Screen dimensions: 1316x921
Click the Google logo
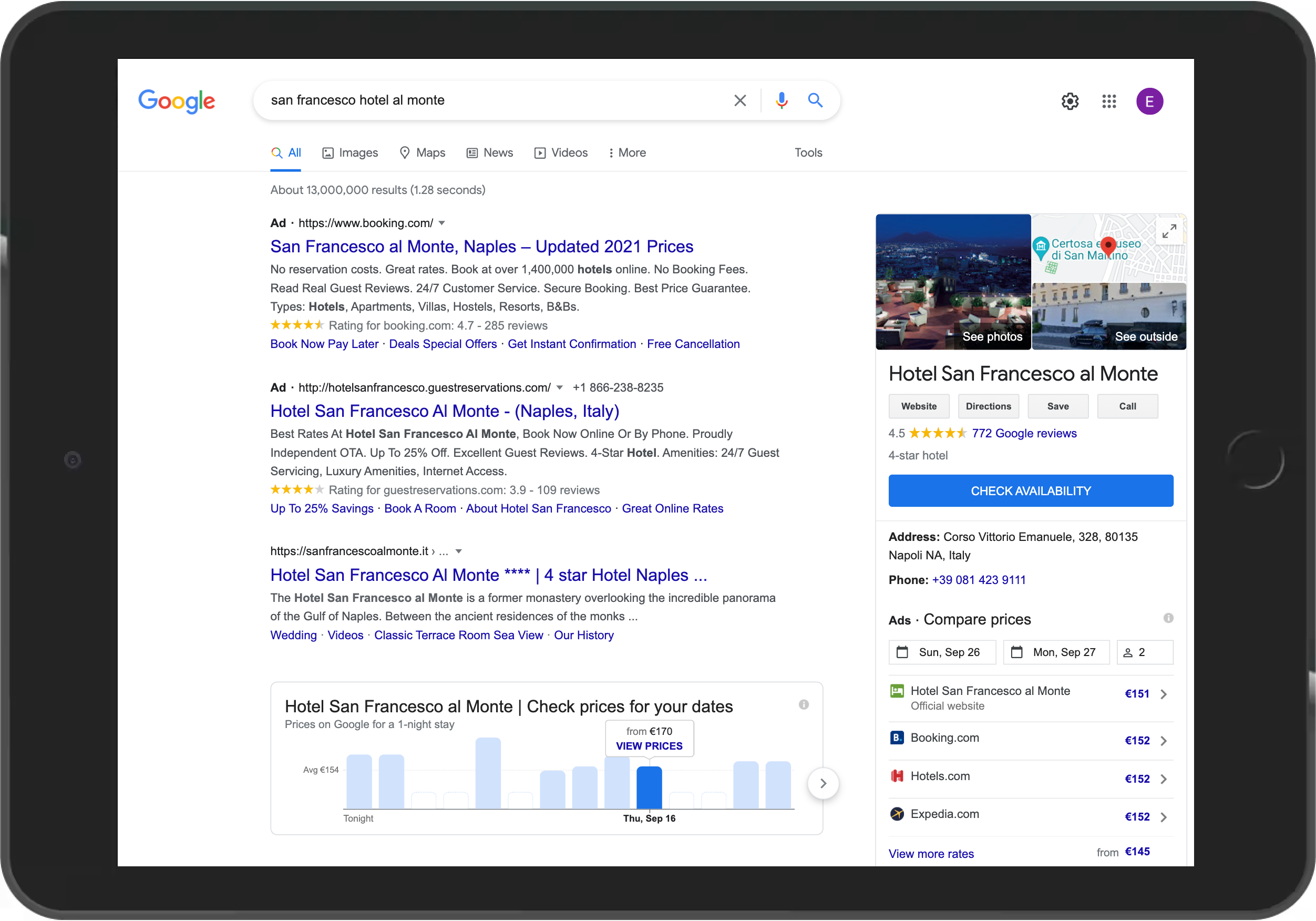[177, 101]
